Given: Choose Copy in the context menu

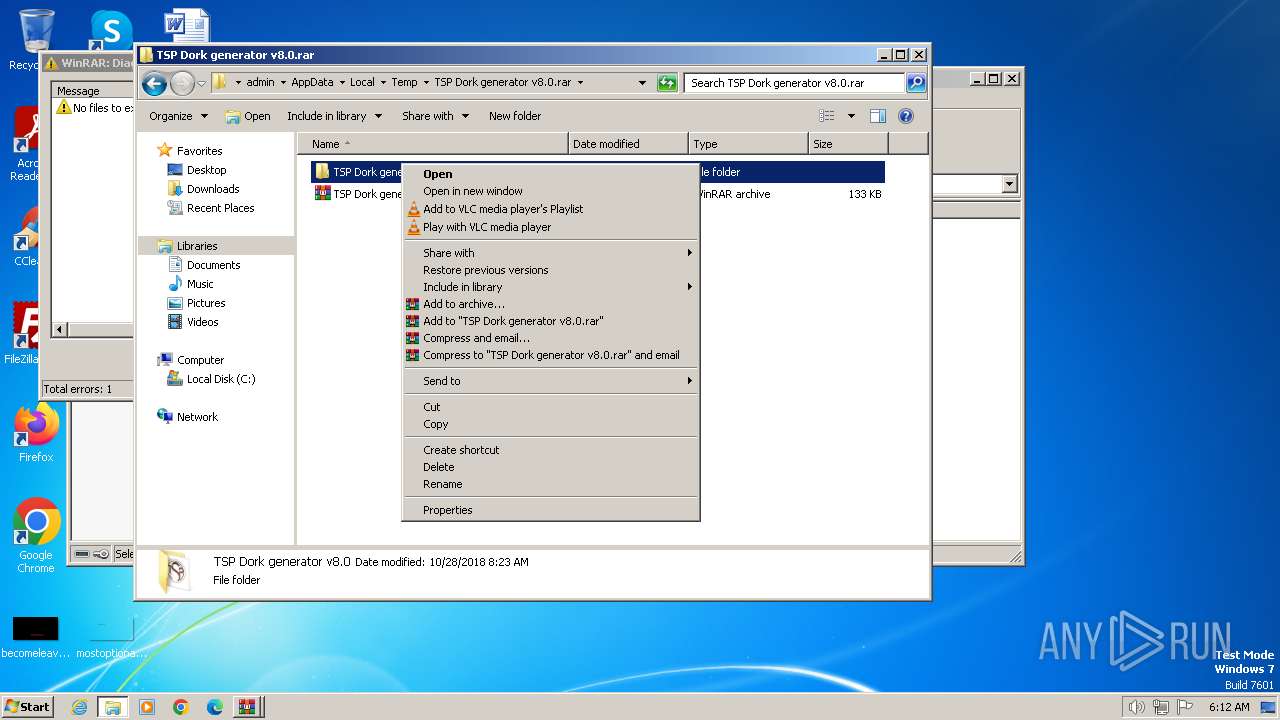Looking at the screenshot, I should 550,424.
